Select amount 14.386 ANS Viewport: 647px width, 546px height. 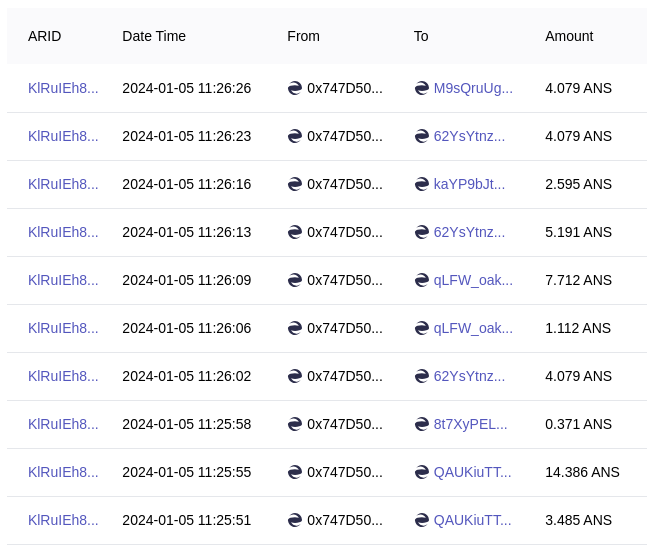click(x=582, y=472)
